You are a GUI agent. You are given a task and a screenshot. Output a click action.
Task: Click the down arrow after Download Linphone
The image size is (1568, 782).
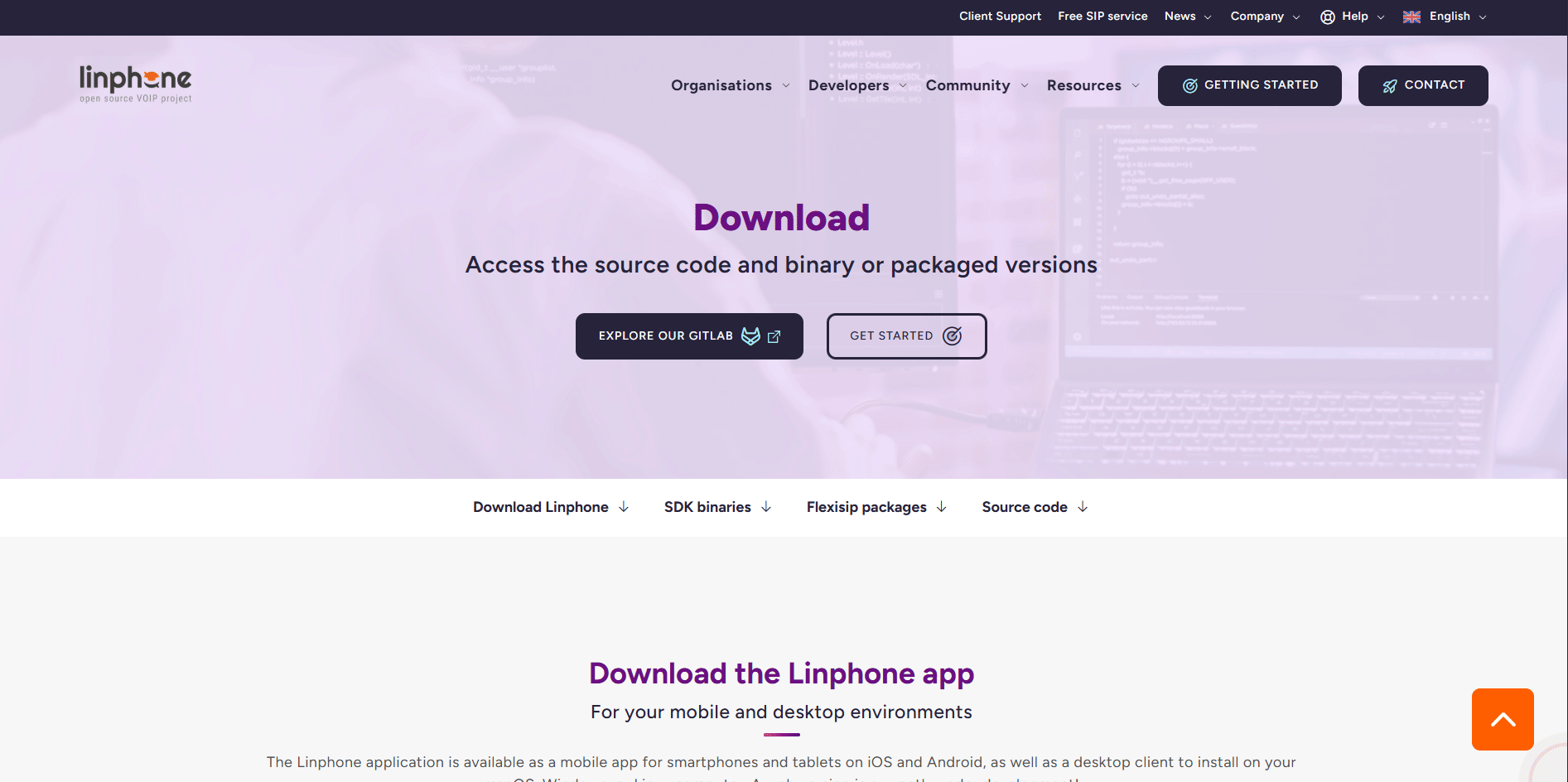point(624,507)
